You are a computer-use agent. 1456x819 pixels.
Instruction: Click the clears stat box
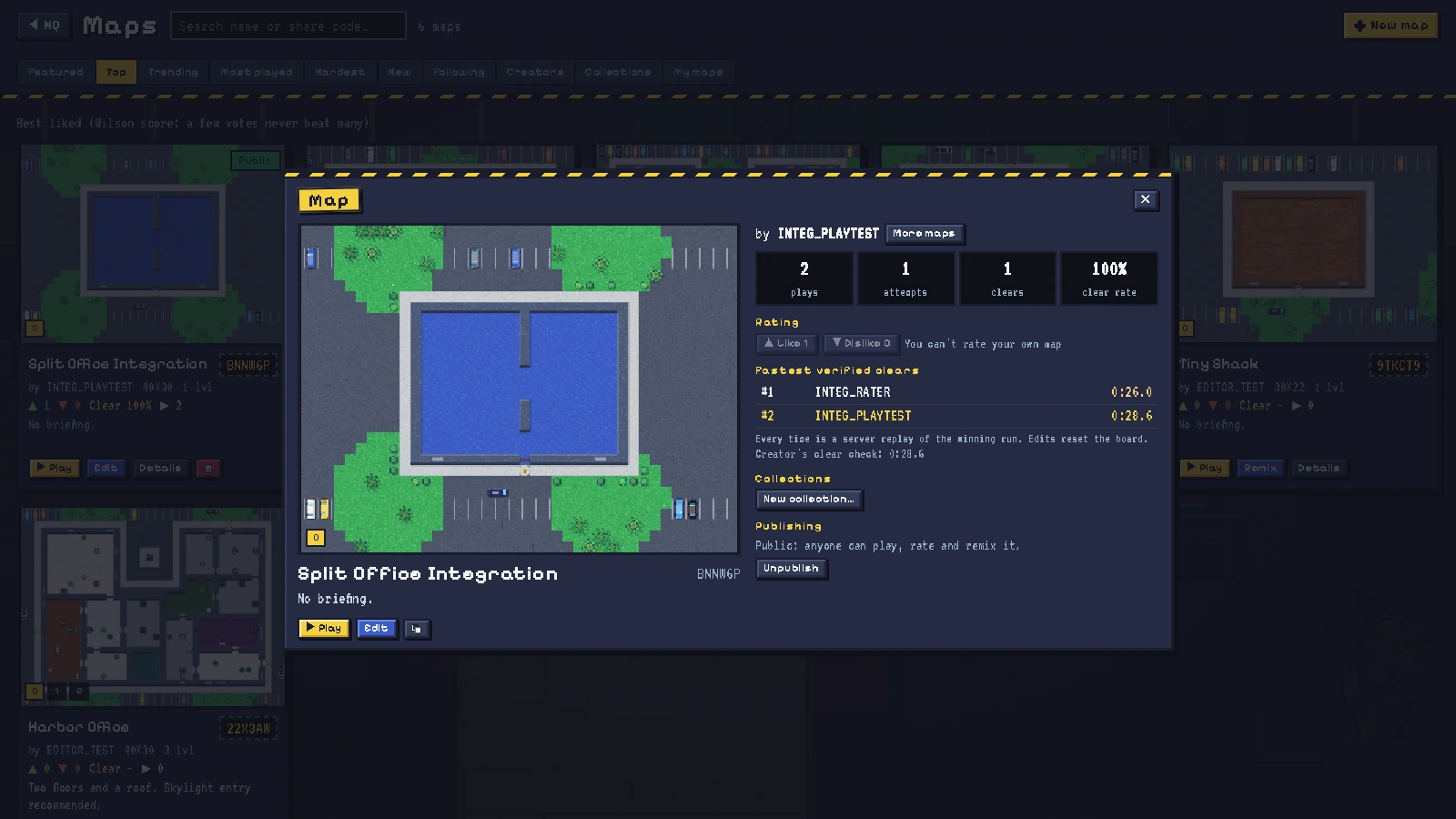[x=1007, y=278]
